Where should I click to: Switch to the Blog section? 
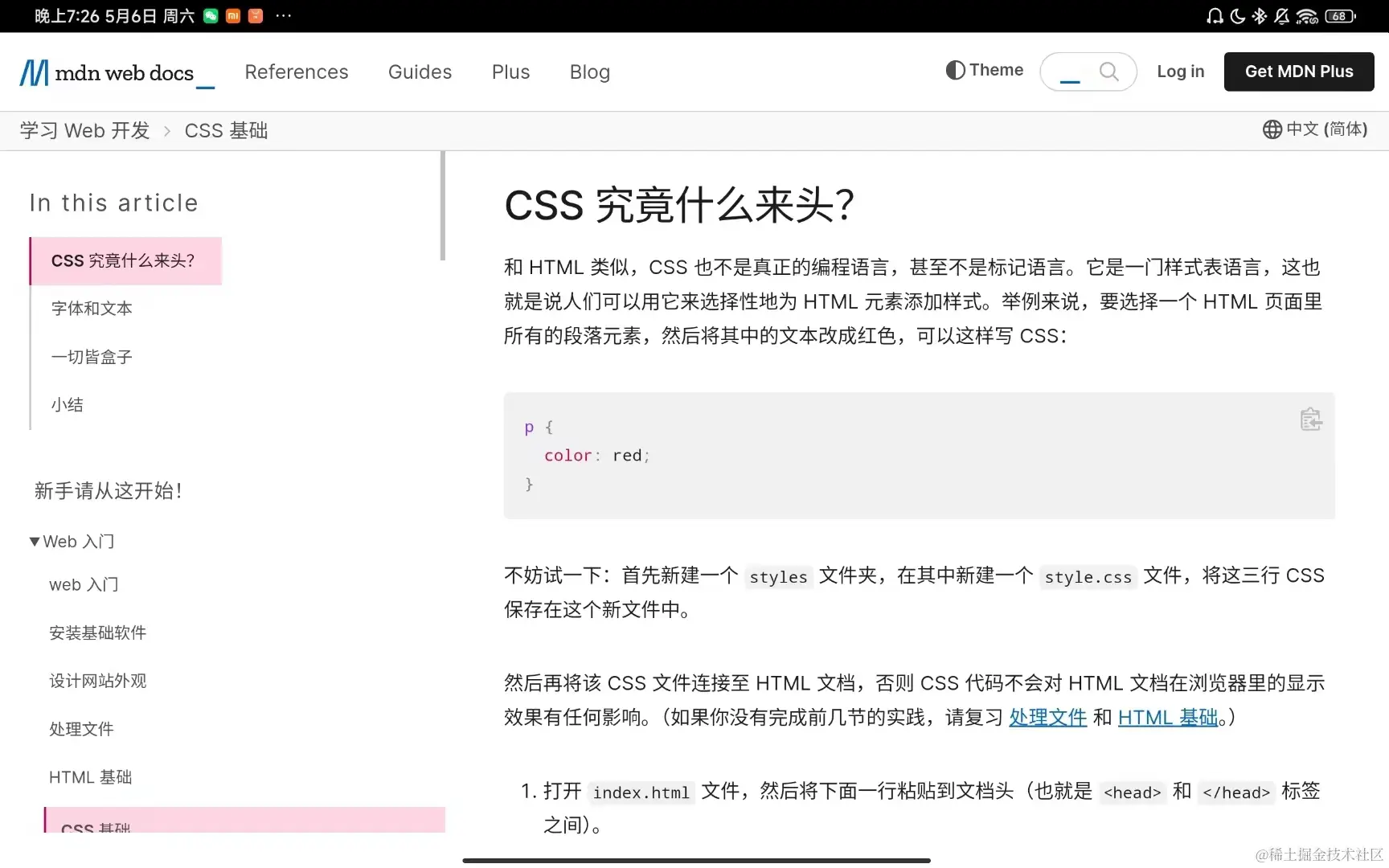589,72
